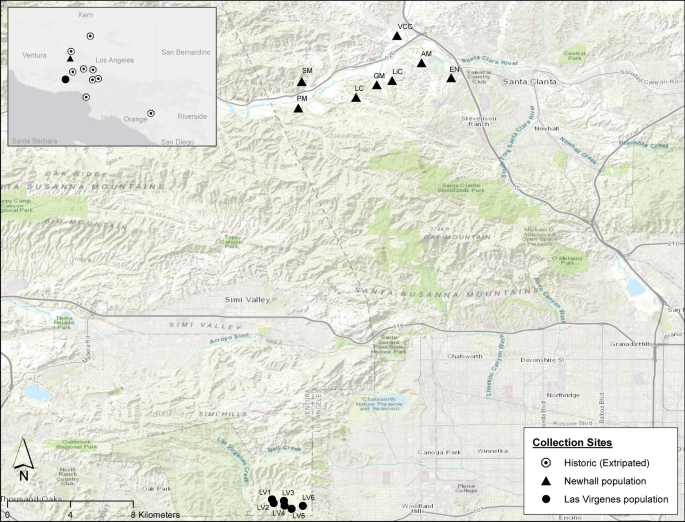Click the north arrow symbol
The image size is (685, 522).
coord(23,459)
